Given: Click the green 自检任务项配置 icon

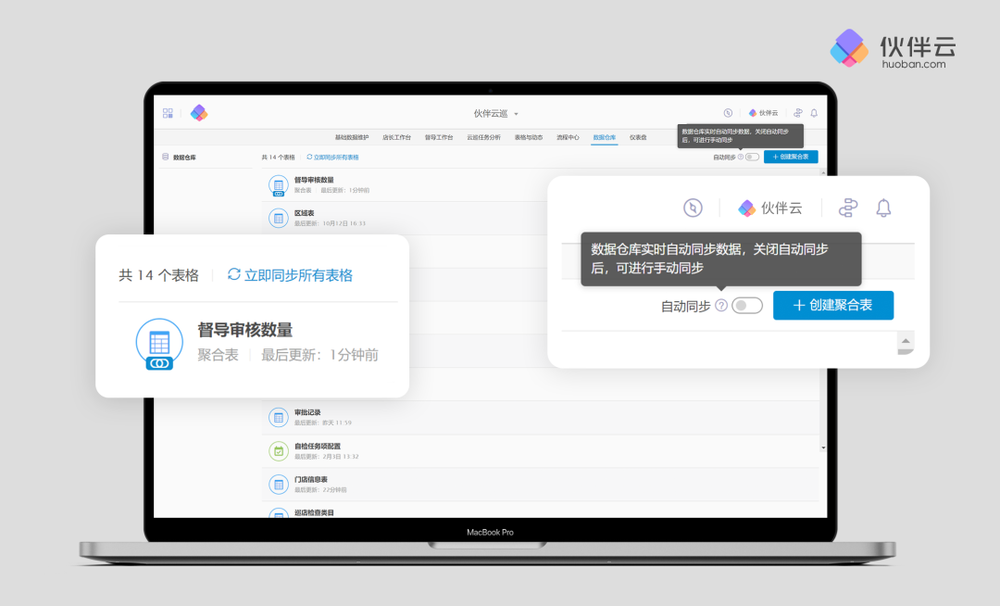Looking at the screenshot, I should (278, 451).
